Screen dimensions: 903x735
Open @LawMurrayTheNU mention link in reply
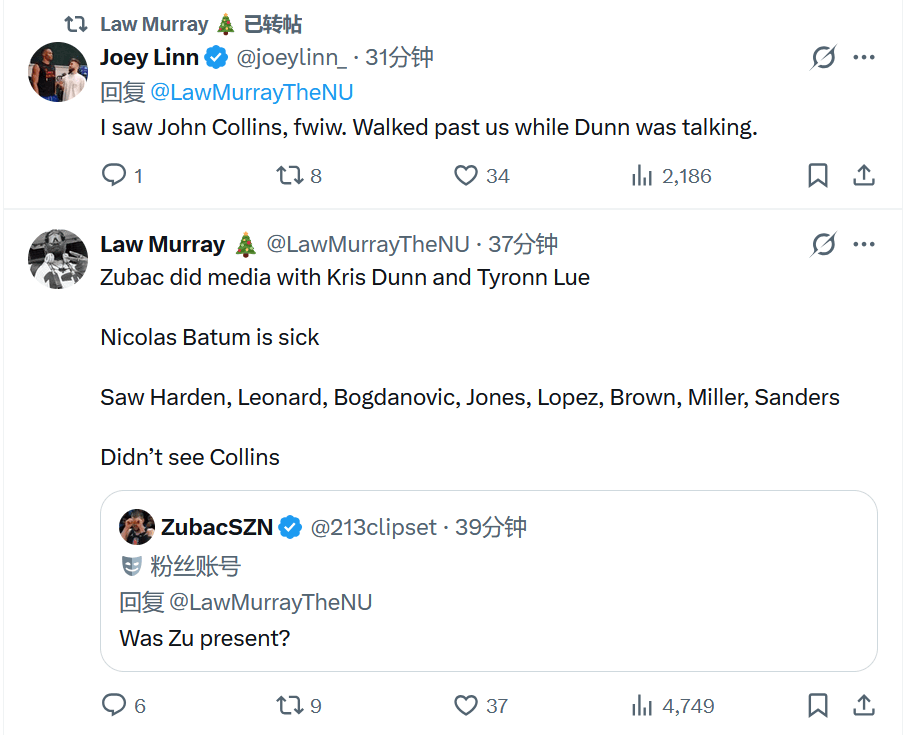click(x=251, y=93)
